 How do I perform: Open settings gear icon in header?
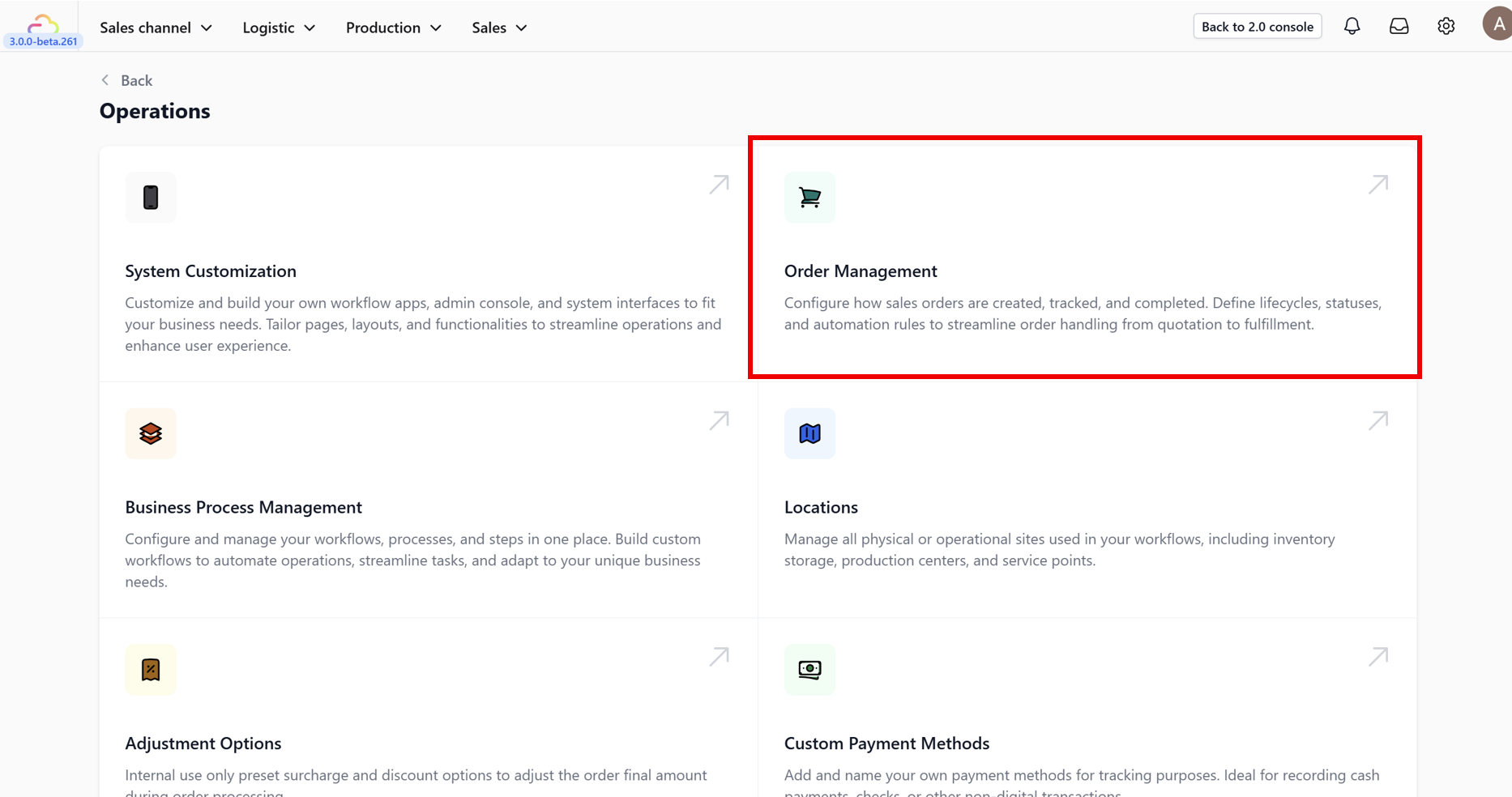click(1446, 27)
